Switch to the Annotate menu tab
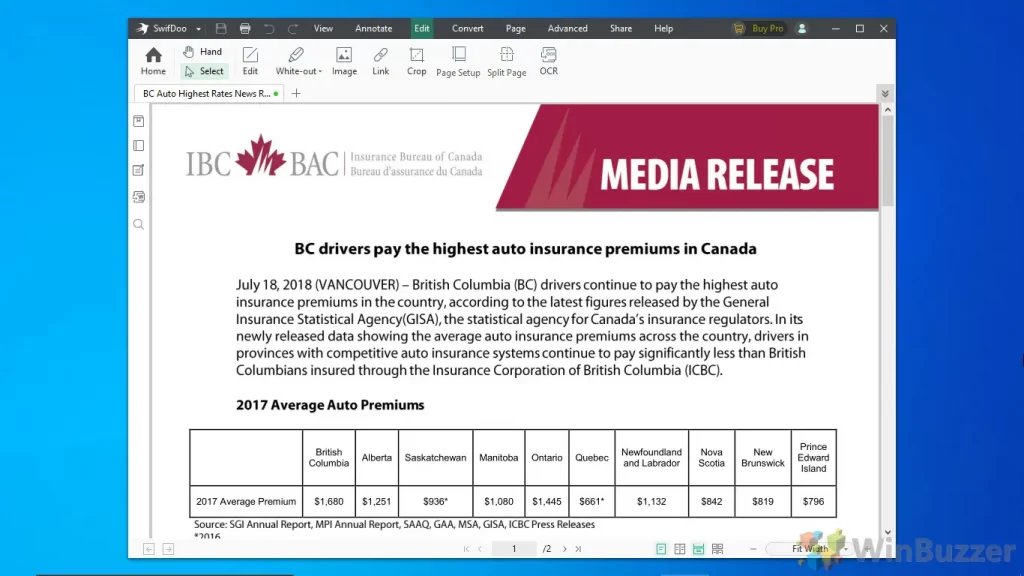This screenshot has width=1024, height=576. click(x=373, y=29)
